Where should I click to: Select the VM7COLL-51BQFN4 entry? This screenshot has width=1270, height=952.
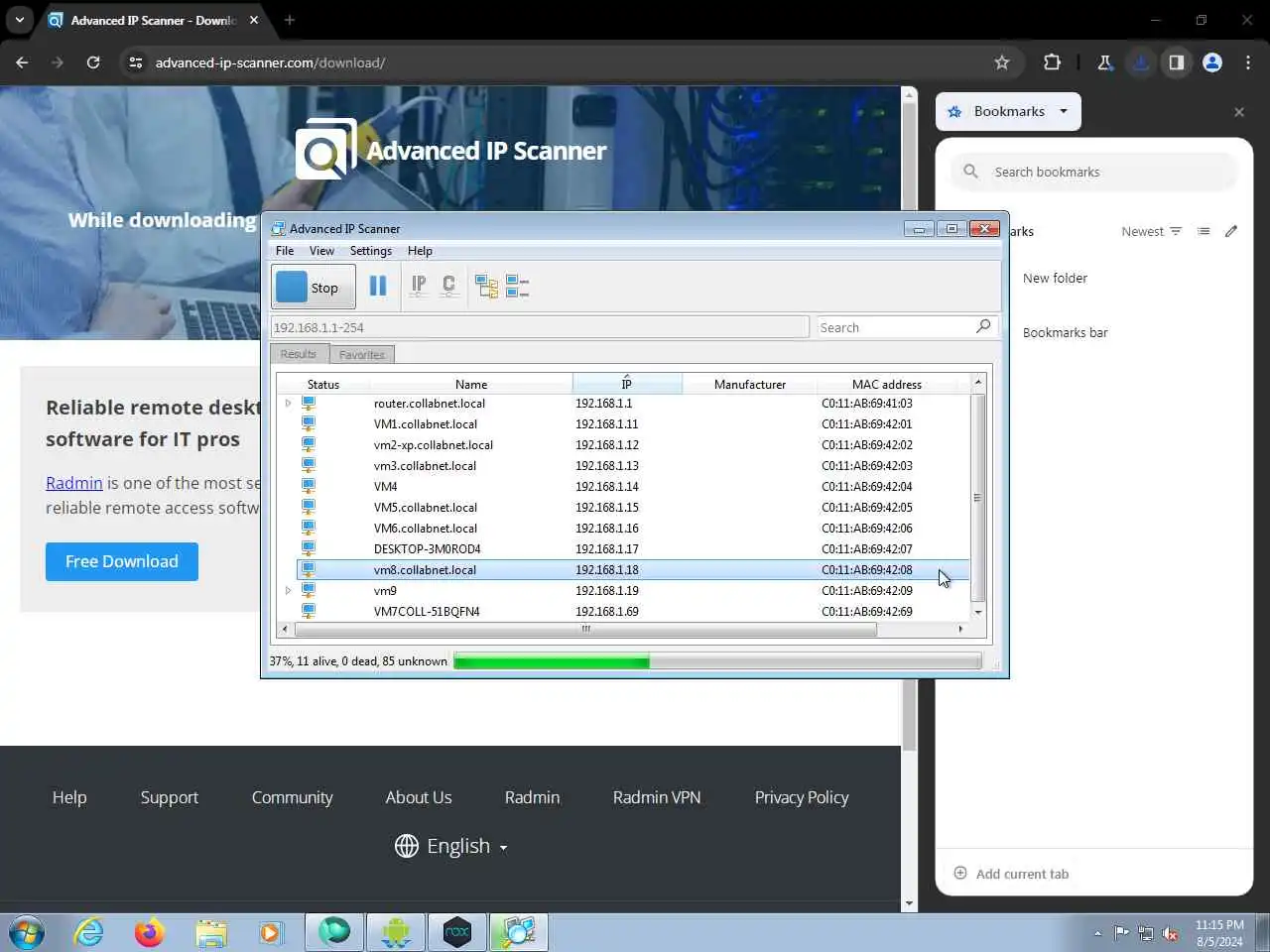(x=427, y=612)
